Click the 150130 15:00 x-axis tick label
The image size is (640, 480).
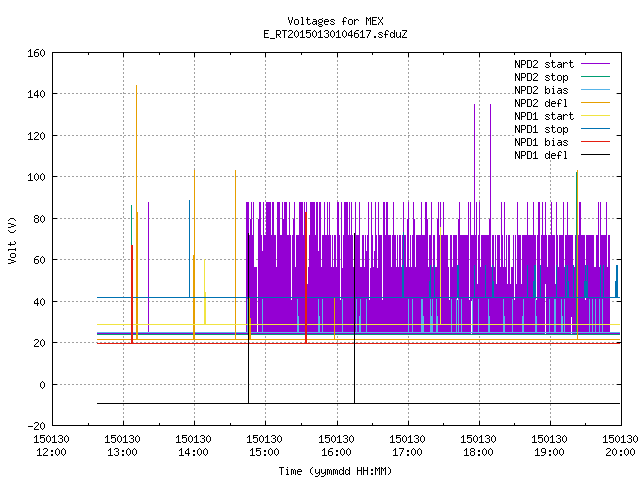tap(264, 446)
